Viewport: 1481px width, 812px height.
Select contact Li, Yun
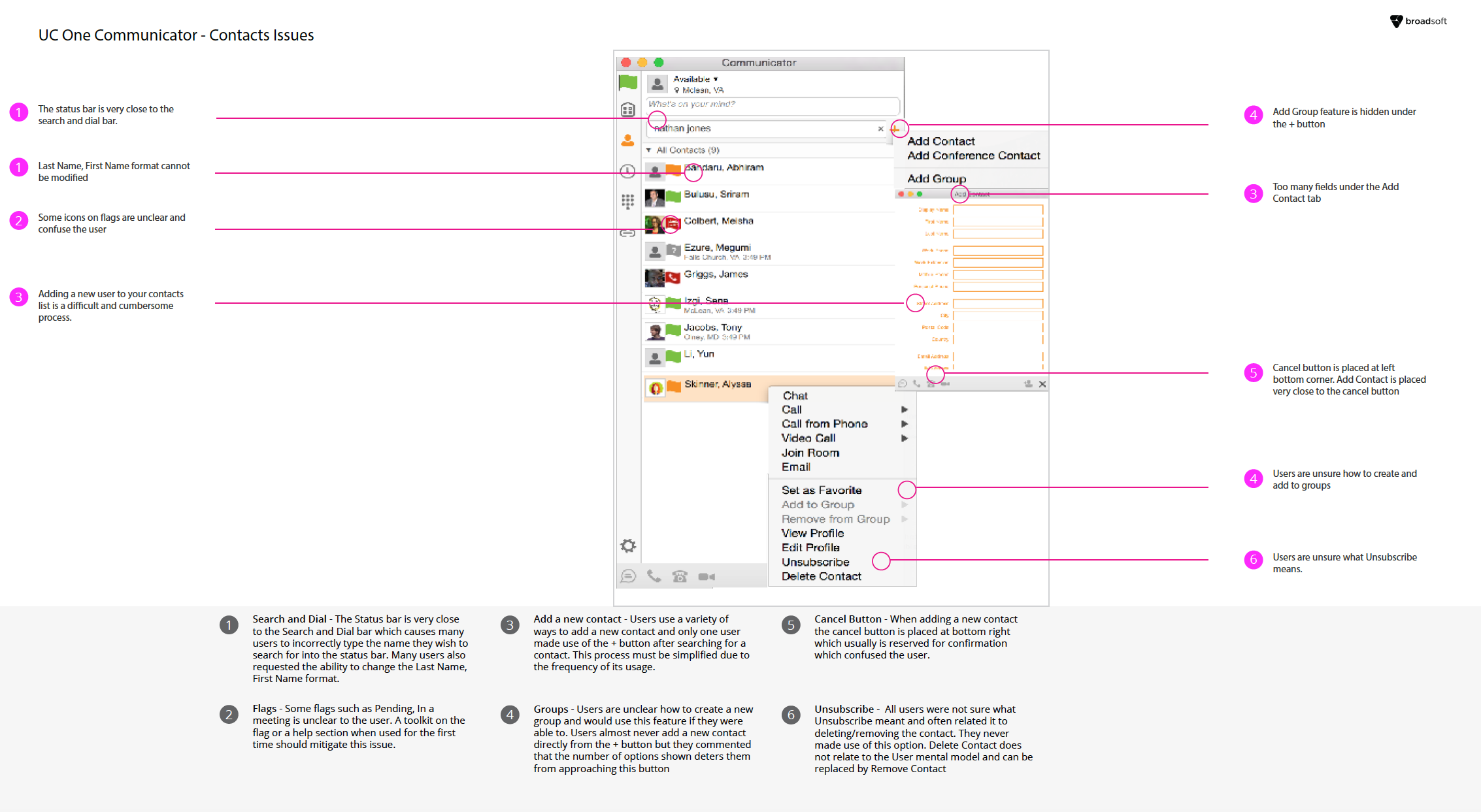point(769,357)
